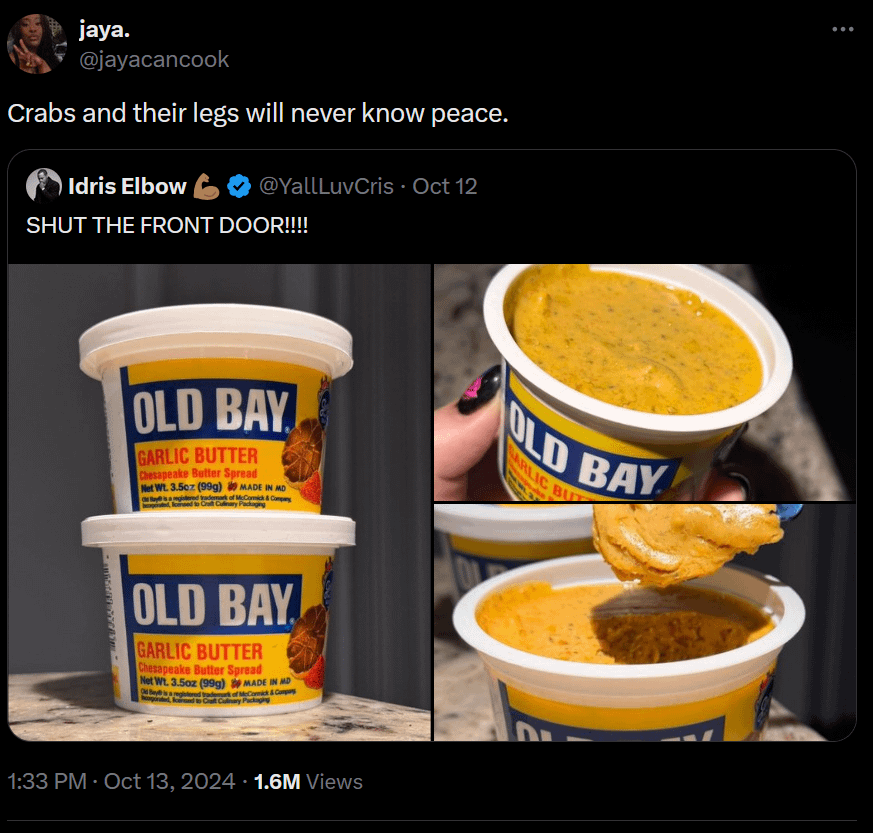Click Idris Elbow's small profile avatar
The height and width of the screenshot is (833, 873).
click(44, 186)
